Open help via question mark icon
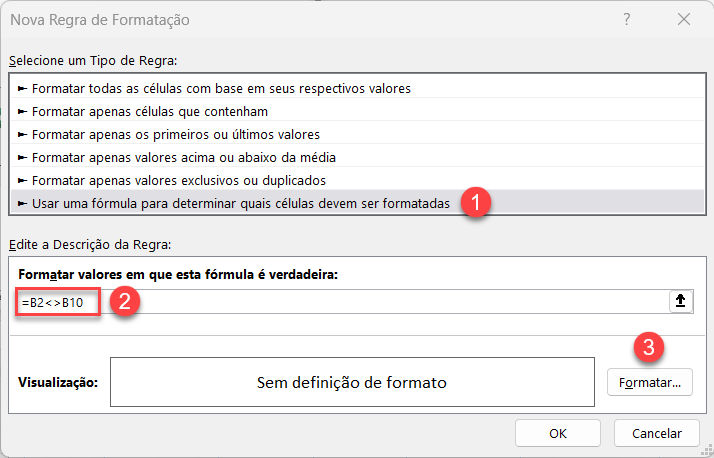The image size is (714, 458). click(x=627, y=19)
